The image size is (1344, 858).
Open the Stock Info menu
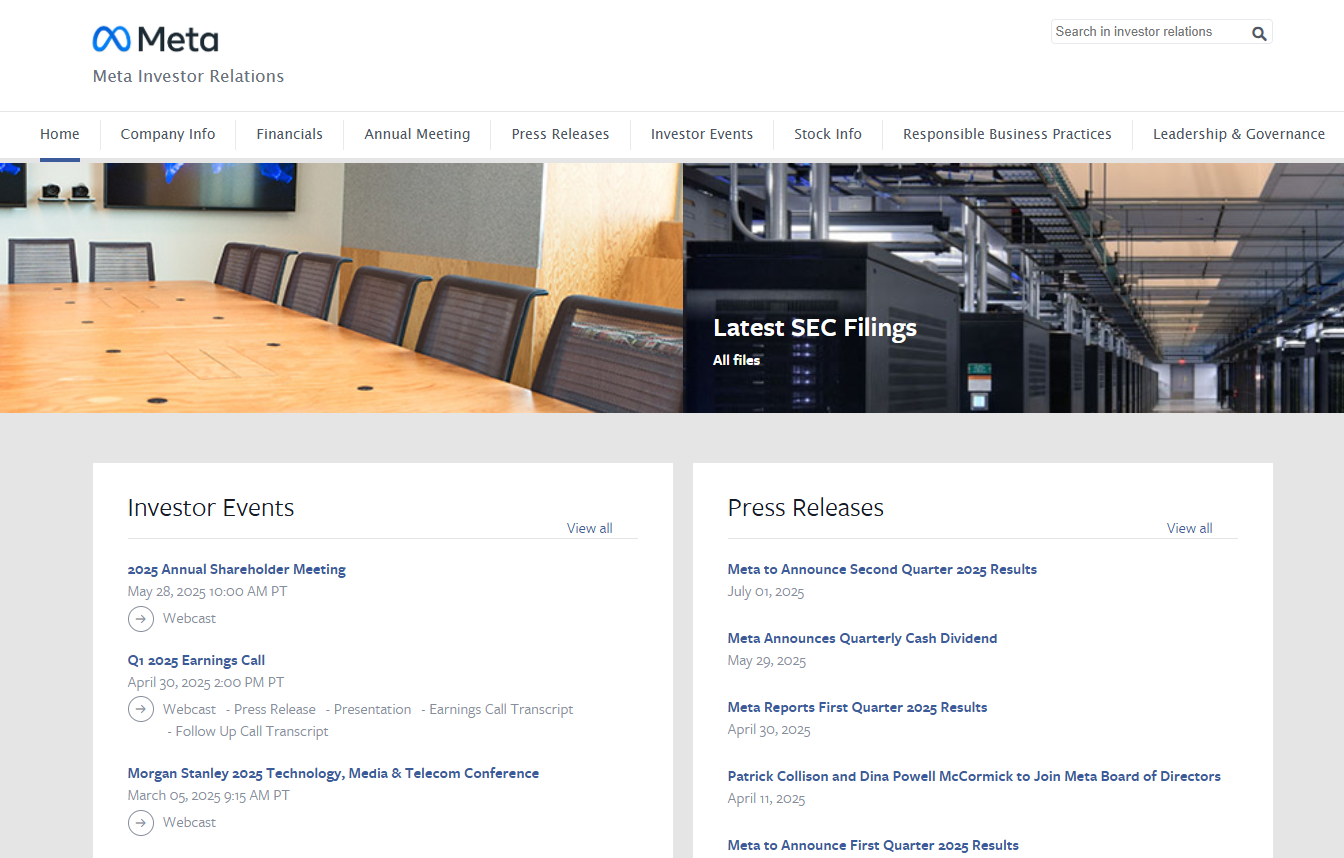pos(828,134)
